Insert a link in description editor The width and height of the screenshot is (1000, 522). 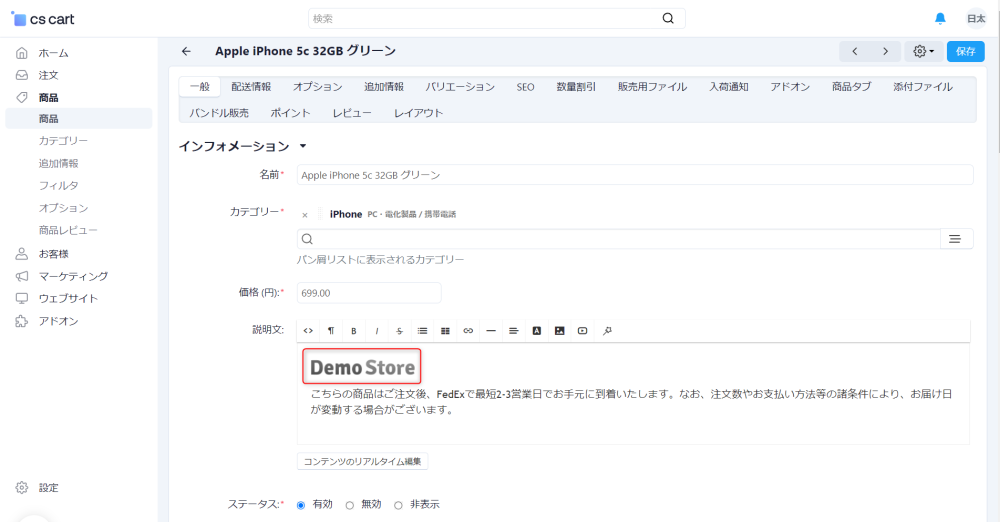468,331
